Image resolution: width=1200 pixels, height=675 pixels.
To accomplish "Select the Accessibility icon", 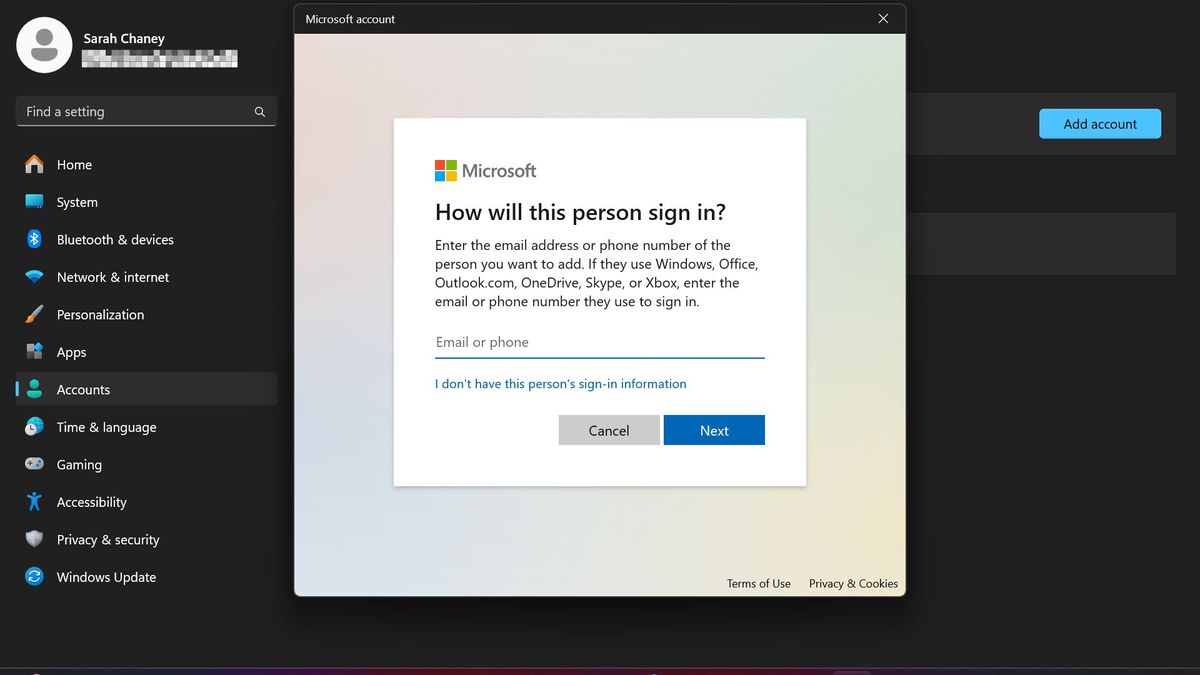I will [34, 502].
